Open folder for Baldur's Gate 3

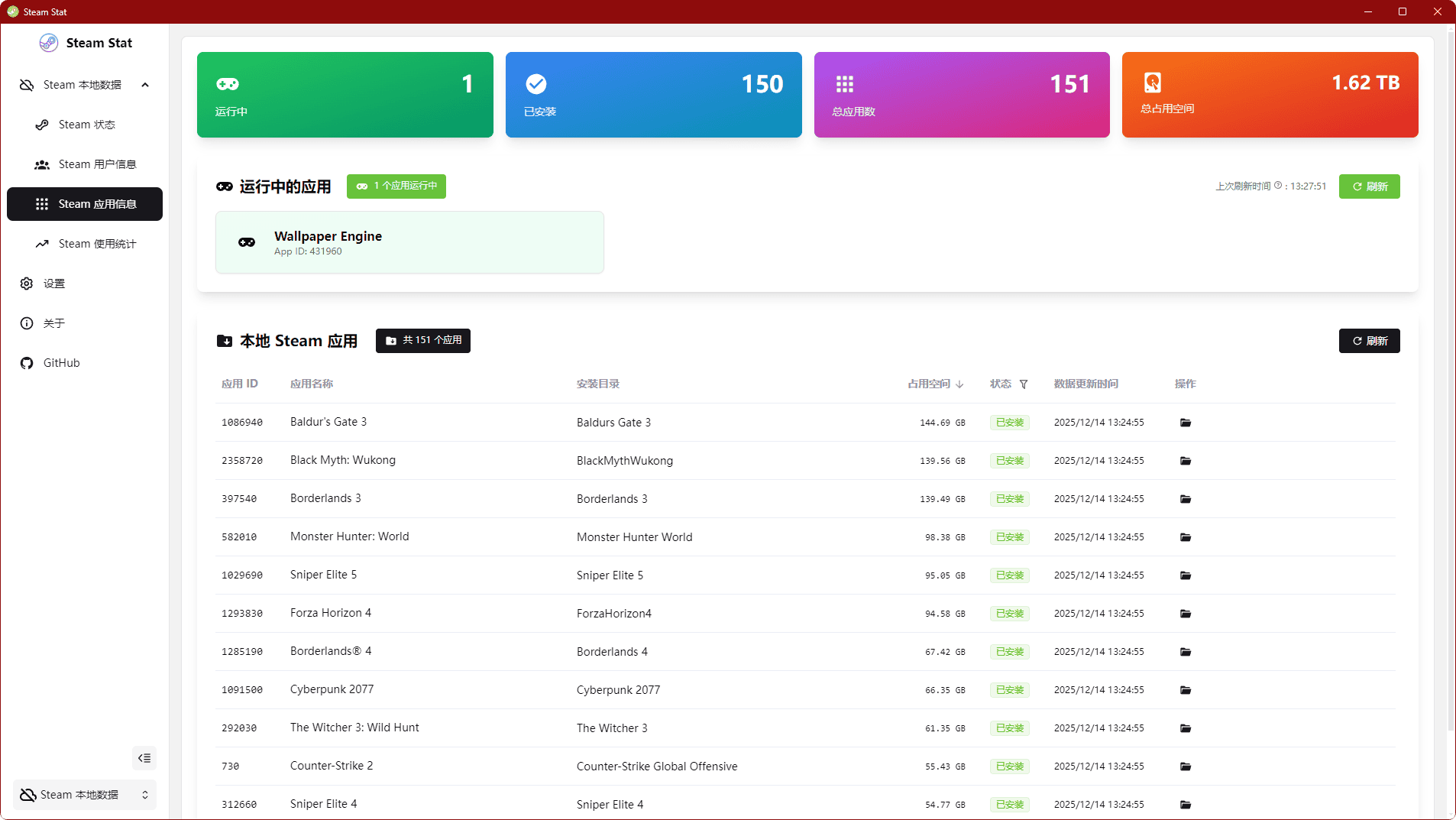[x=1185, y=423]
